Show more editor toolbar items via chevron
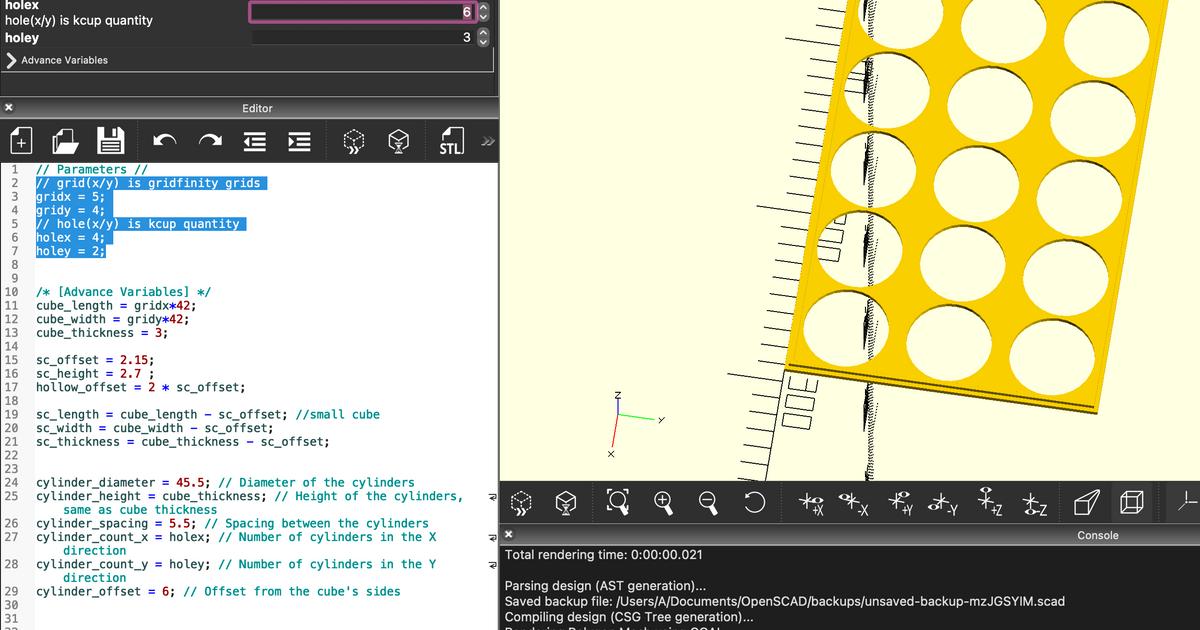 coord(487,142)
